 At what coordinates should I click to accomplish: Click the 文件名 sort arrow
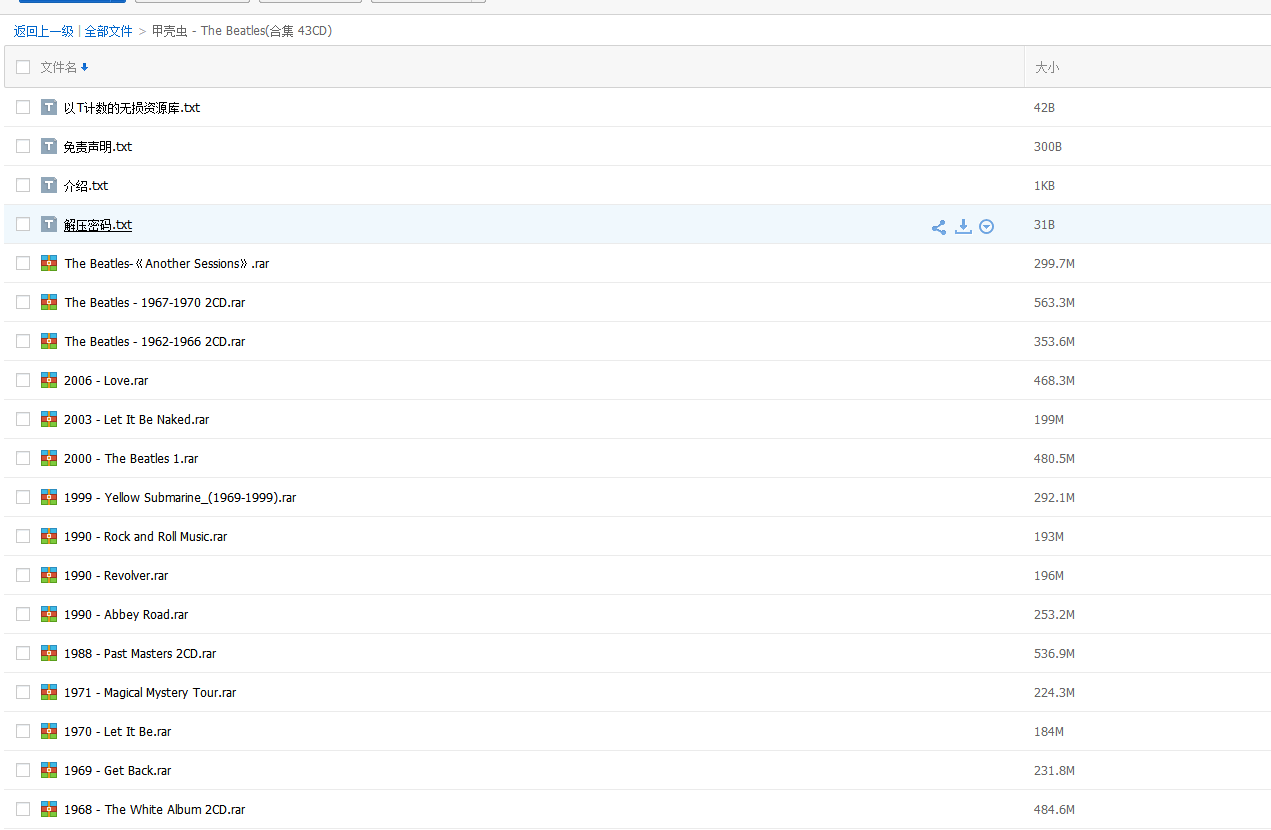point(85,68)
